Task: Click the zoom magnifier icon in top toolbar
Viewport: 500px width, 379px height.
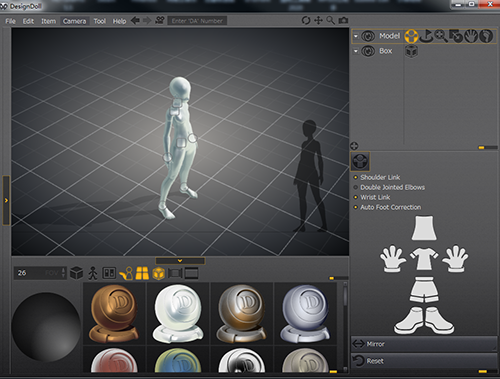Action: pyautogui.click(x=330, y=20)
